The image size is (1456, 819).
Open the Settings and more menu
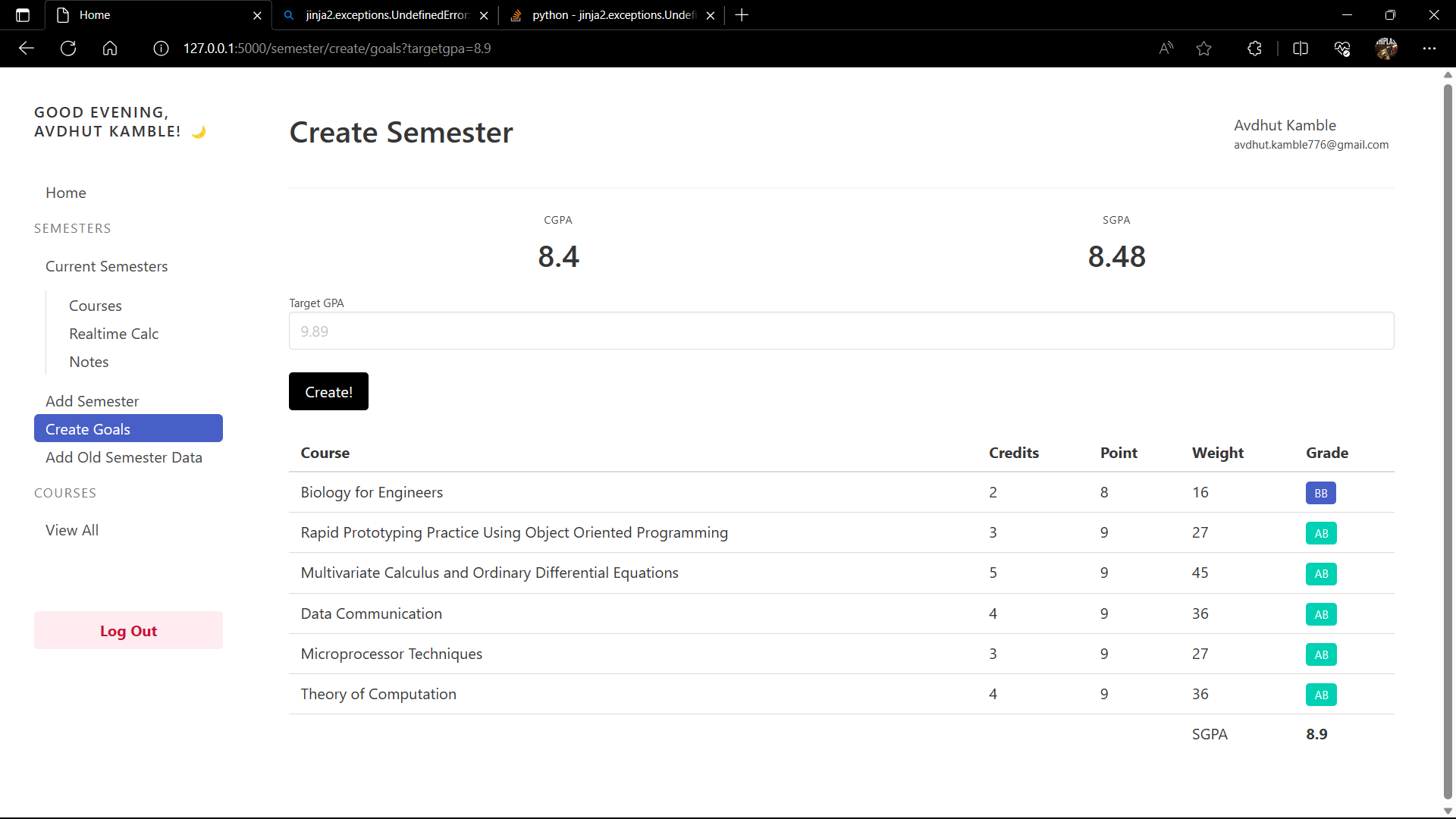tap(1430, 48)
